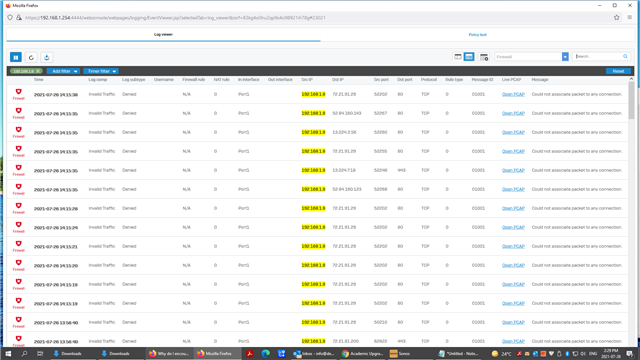640x360 pixels.
Task: Switch to 'Why do I encou...' Firefox taskbar window
Action: coord(169,353)
